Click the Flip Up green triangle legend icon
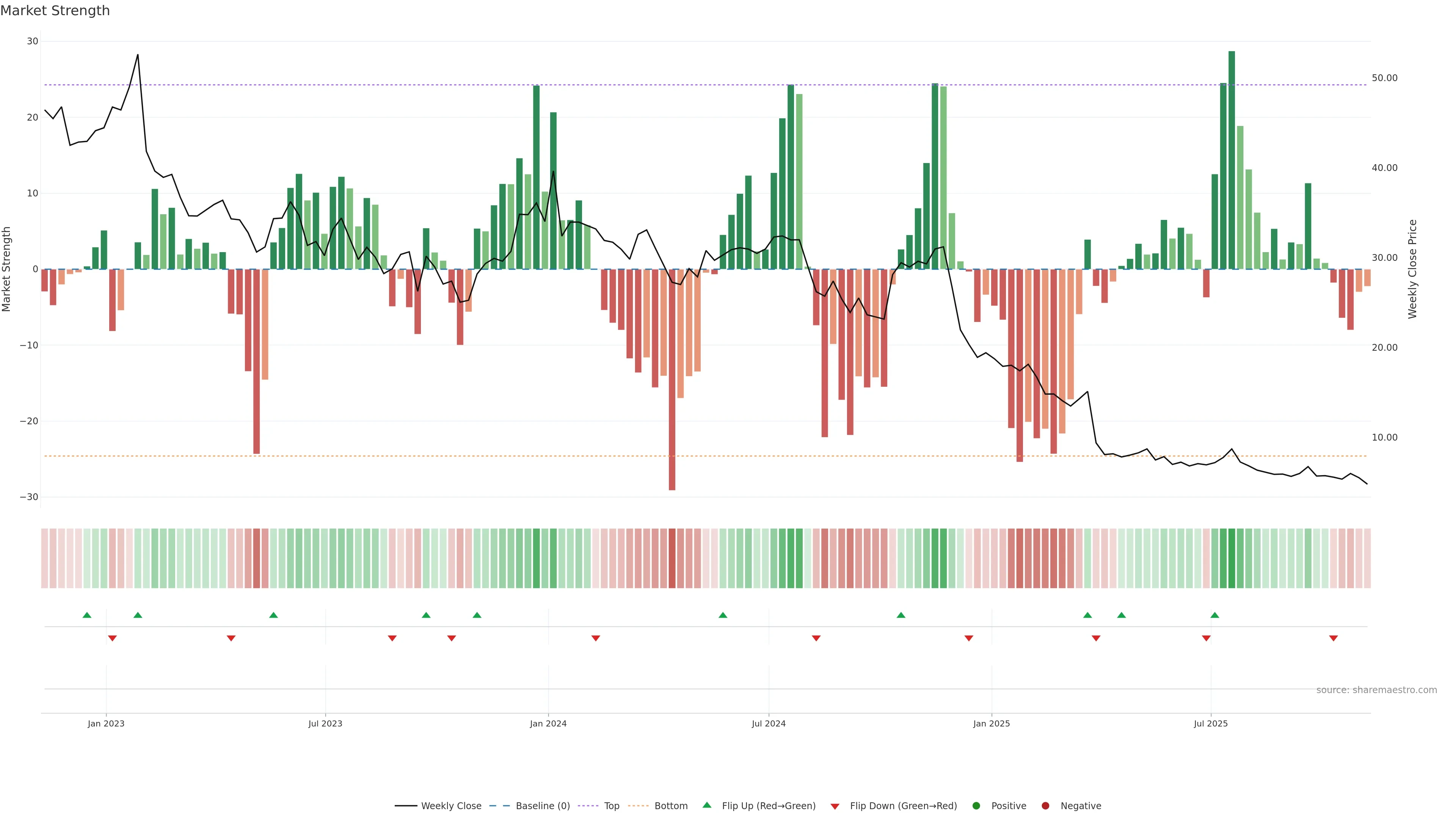The width and height of the screenshot is (1456, 819). (x=706, y=805)
